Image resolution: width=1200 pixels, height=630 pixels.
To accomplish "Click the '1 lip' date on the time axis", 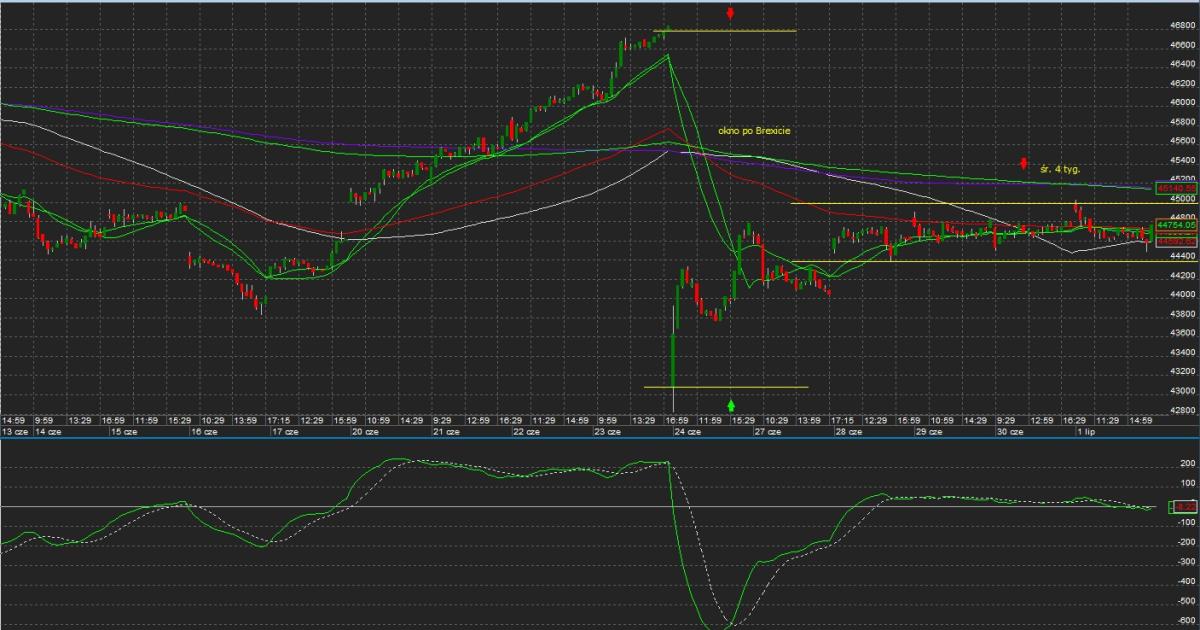I will tap(1085, 432).
